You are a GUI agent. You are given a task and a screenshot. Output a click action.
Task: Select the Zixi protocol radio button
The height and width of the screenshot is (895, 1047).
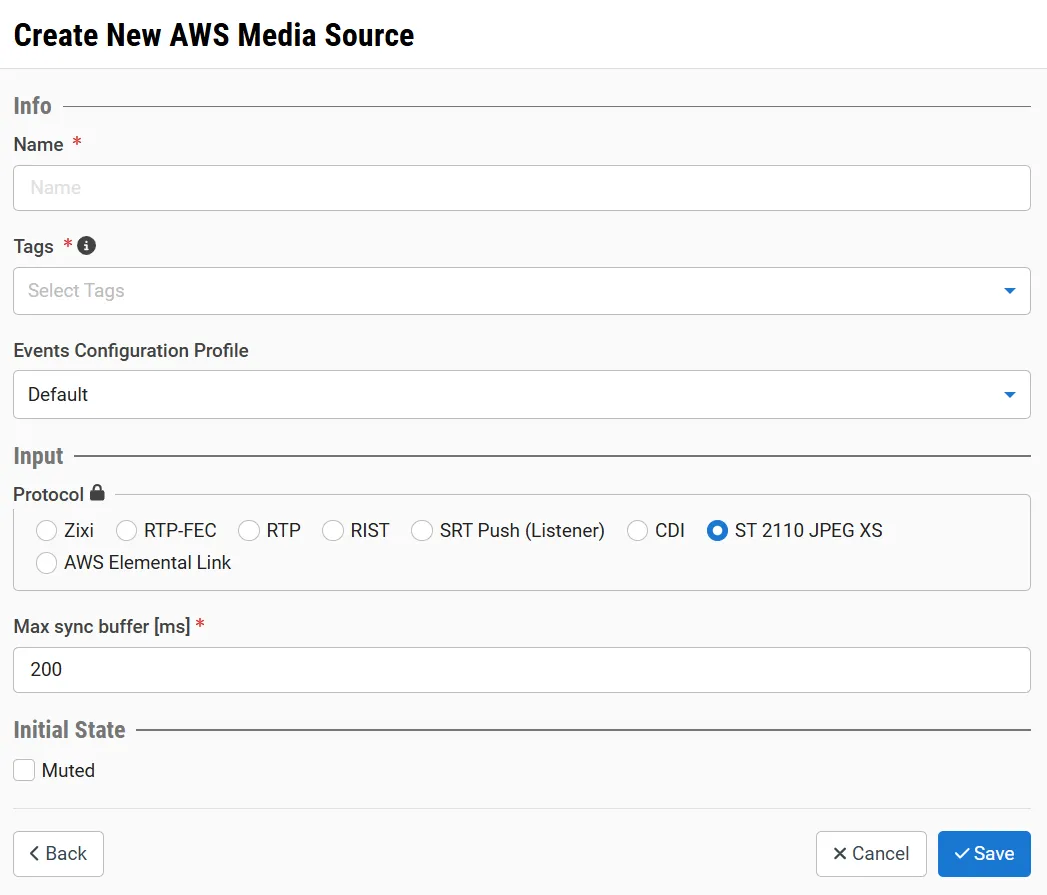[x=46, y=530]
